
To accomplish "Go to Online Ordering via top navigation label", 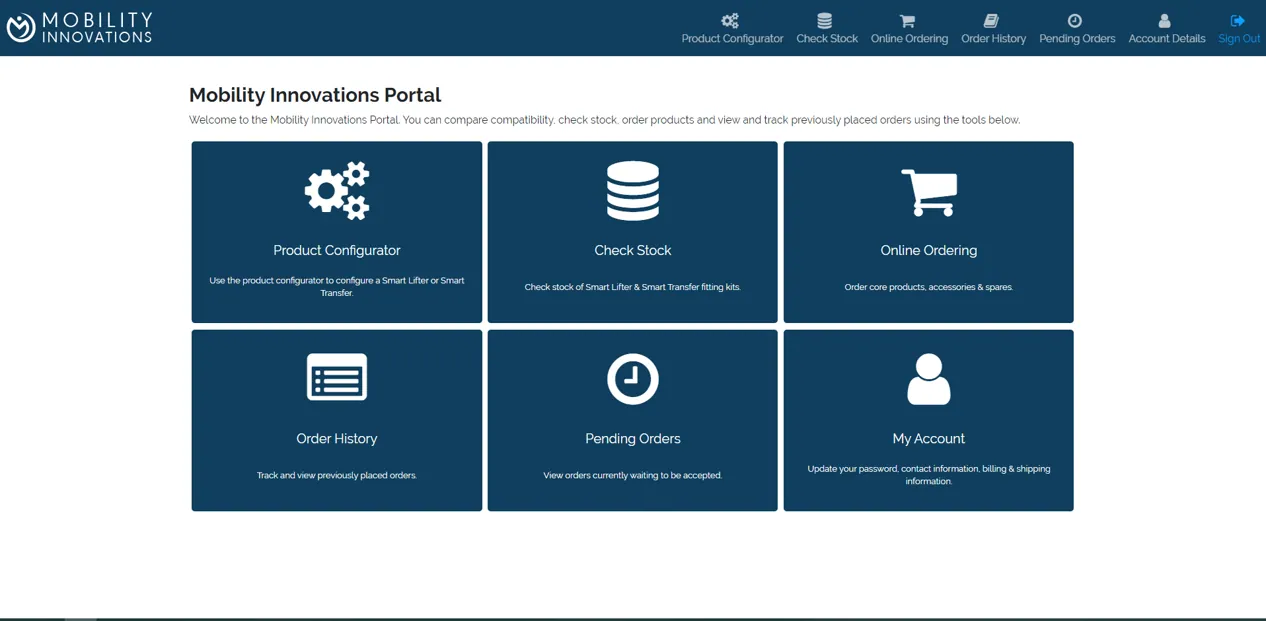I will click(909, 39).
